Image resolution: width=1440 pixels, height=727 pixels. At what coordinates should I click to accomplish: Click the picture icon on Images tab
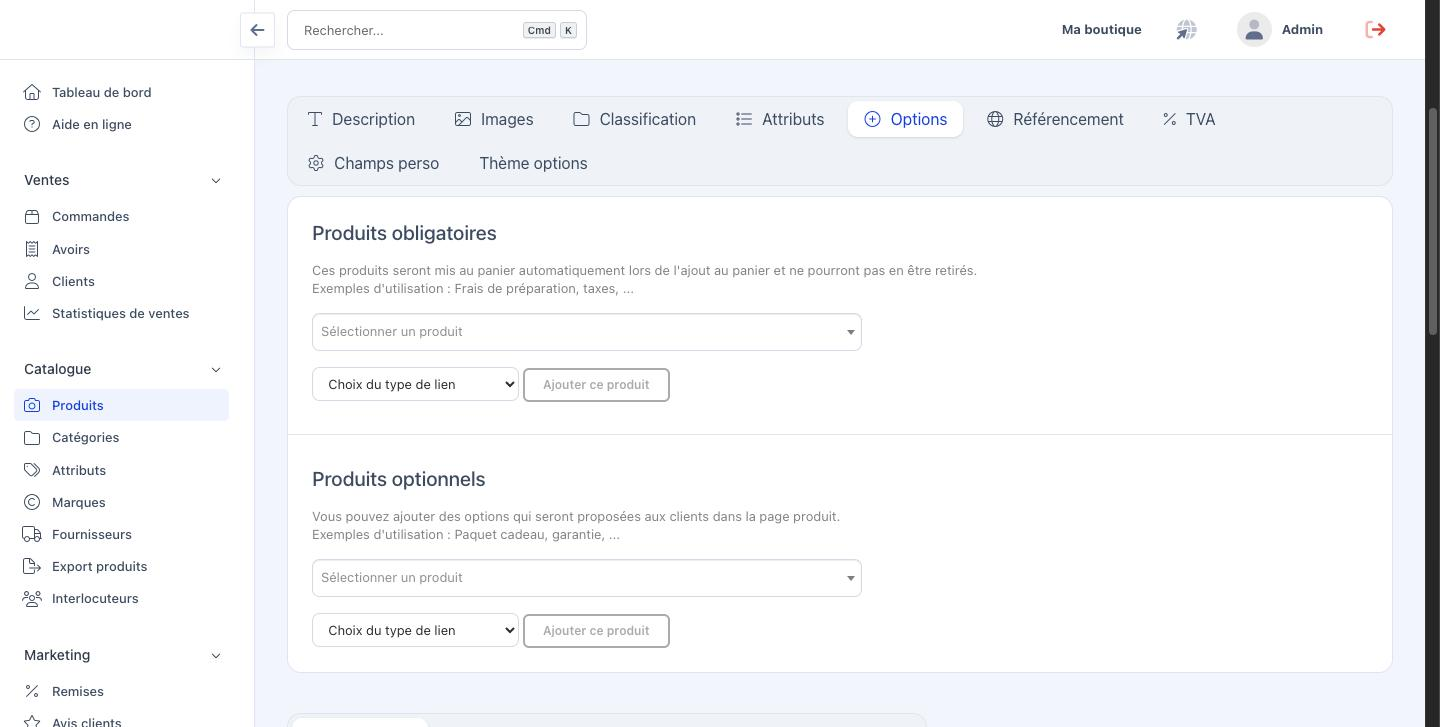point(463,119)
